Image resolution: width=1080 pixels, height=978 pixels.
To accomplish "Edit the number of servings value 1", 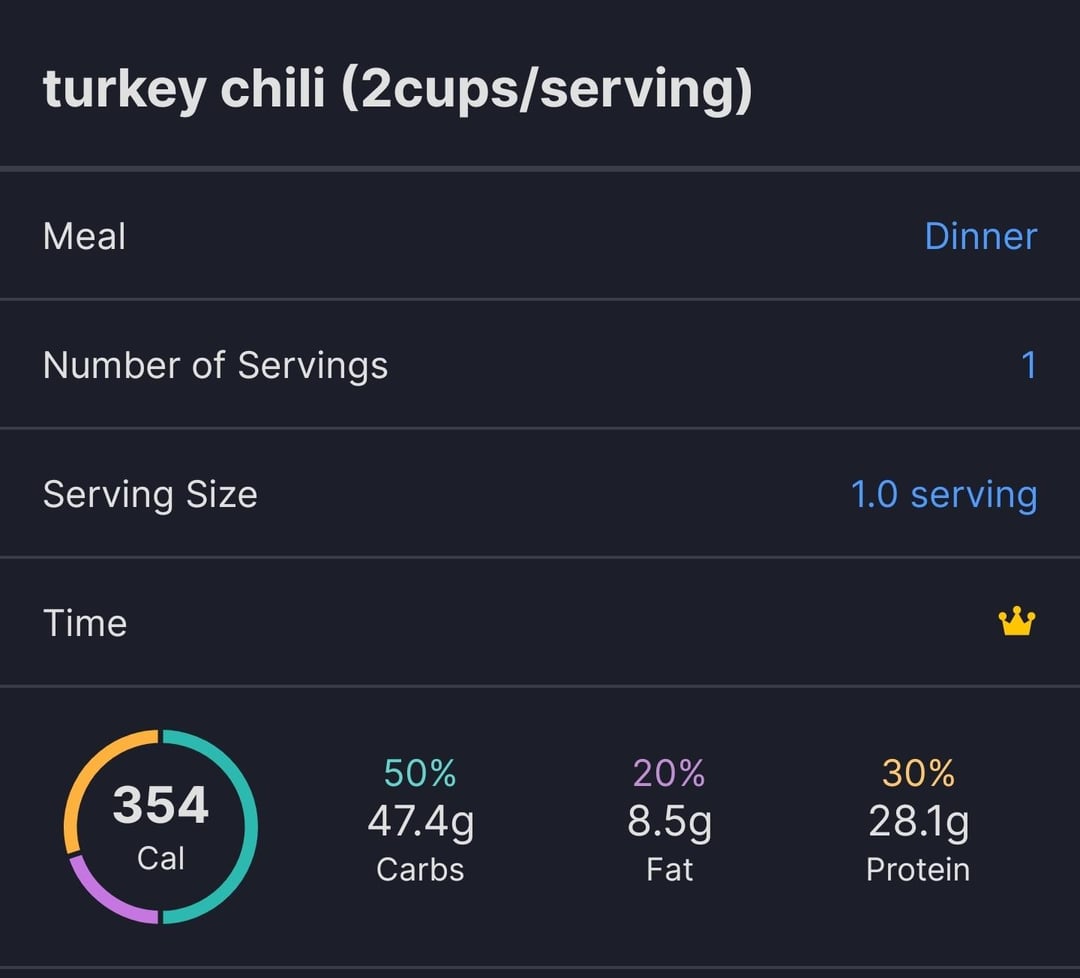I will 1028,365.
